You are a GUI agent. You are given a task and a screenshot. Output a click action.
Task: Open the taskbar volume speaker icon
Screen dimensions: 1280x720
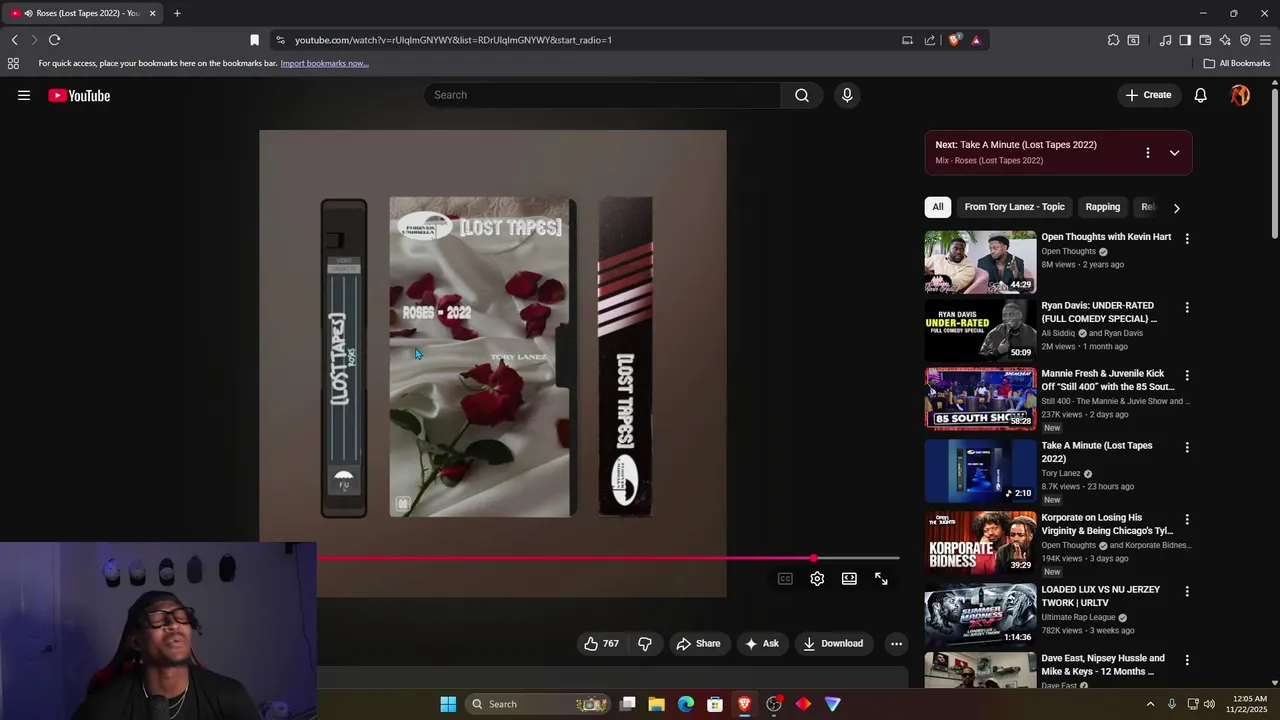click(x=1209, y=704)
